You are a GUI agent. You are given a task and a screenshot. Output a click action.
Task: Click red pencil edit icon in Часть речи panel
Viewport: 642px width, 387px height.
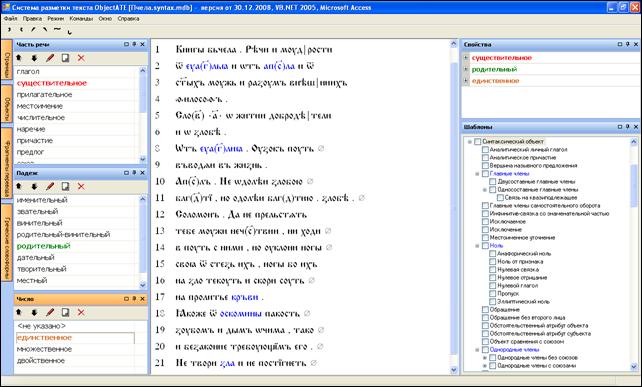[x=50, y=58]
